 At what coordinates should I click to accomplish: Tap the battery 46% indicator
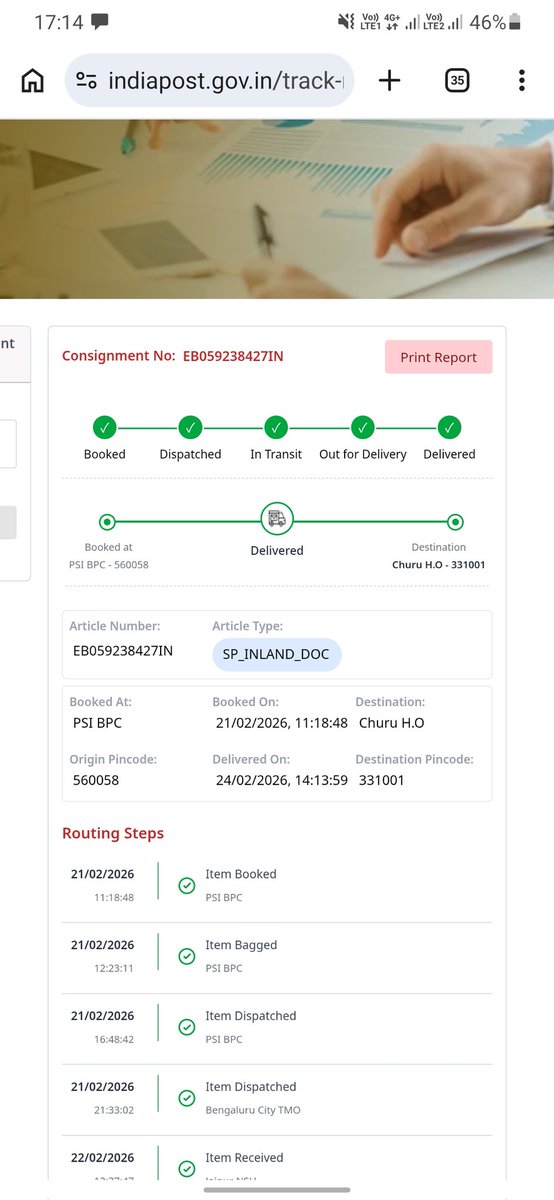[496, 21]
